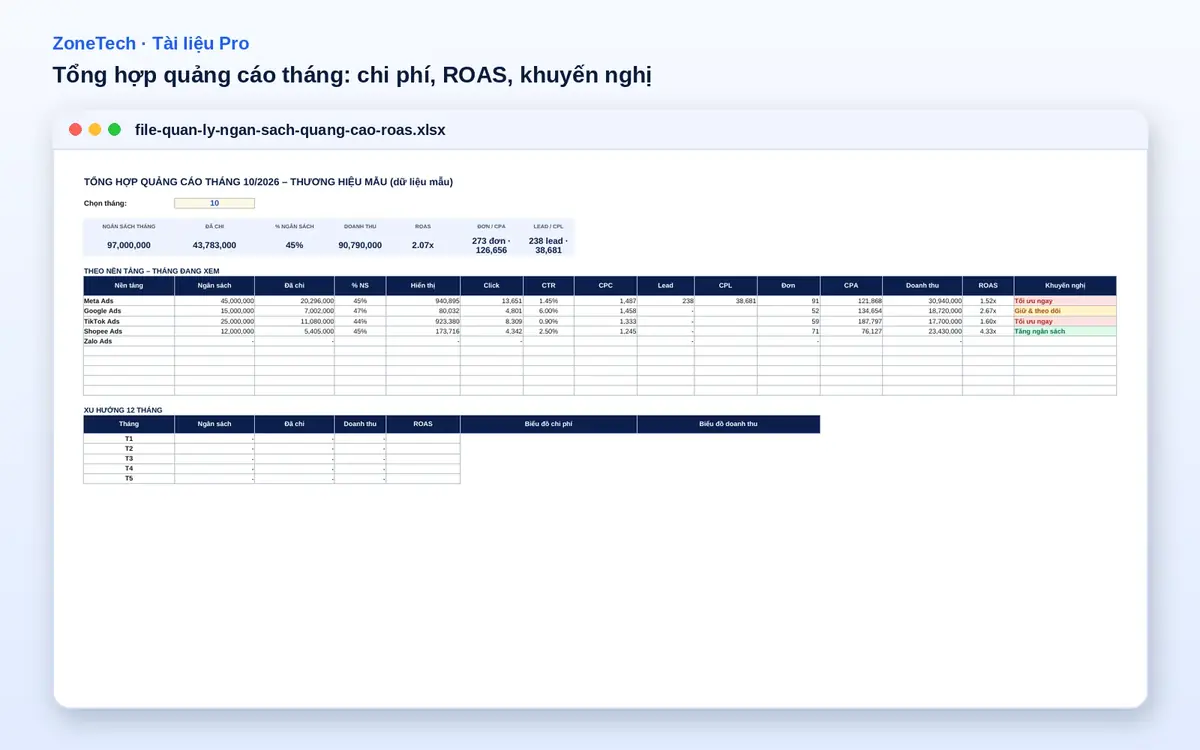1200x750 pixels.
Task: Click Google Ads CTR cell 6.00%
Action: [549, 311]
